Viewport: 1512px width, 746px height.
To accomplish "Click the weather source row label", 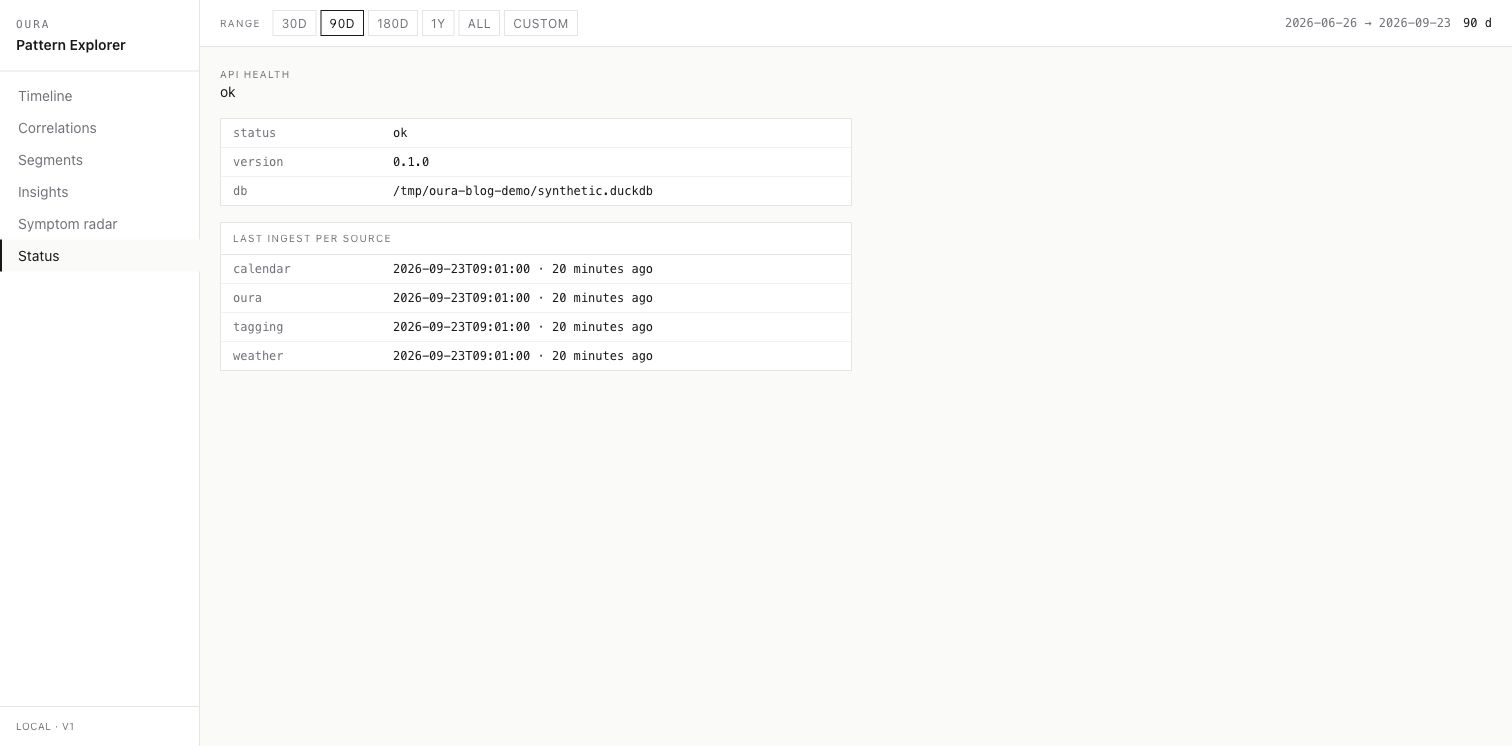I will pyautogui.click(x=258, y=356).
